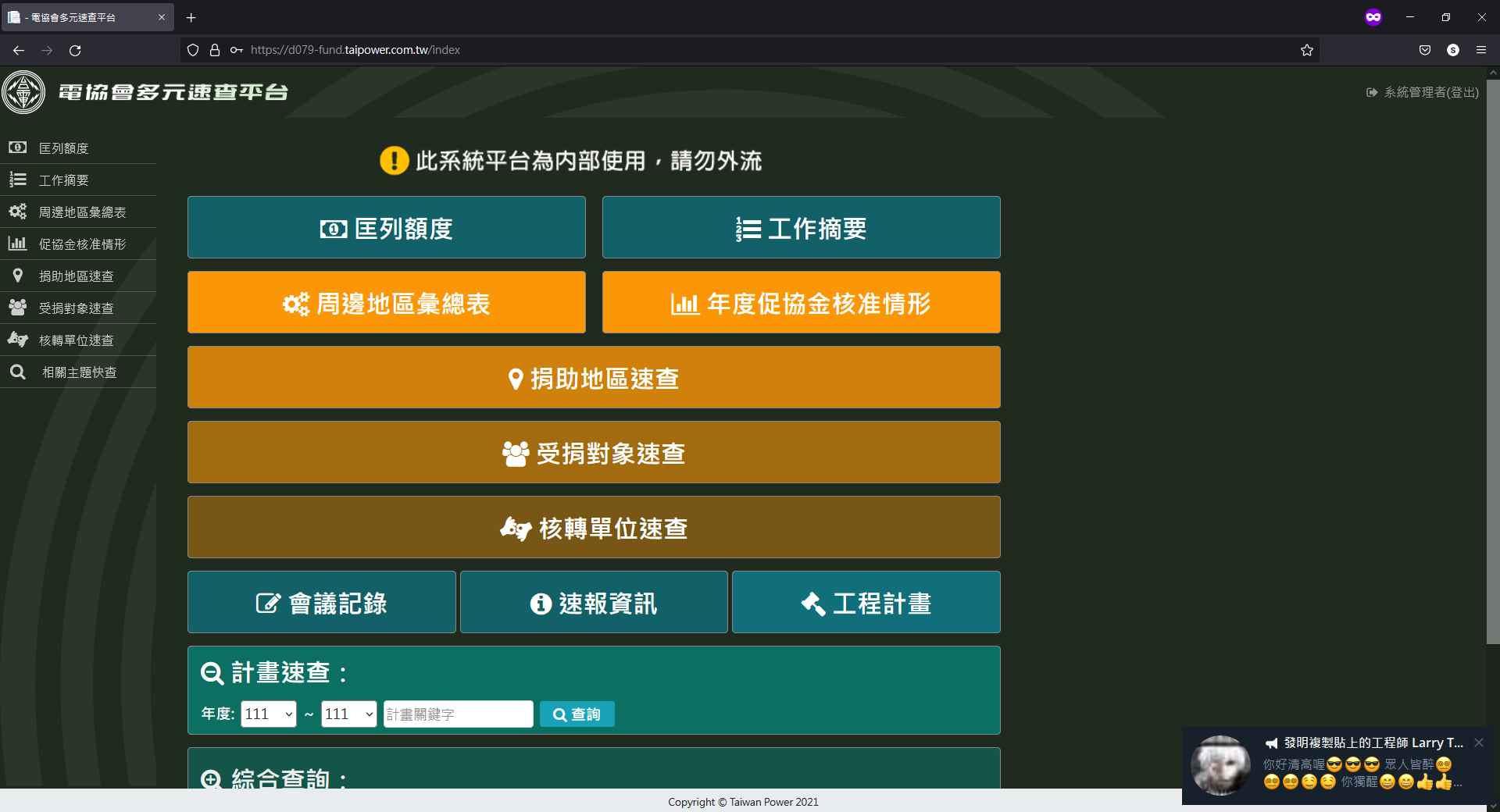Go to 捐助地區速查 in the sidebar

78,276
